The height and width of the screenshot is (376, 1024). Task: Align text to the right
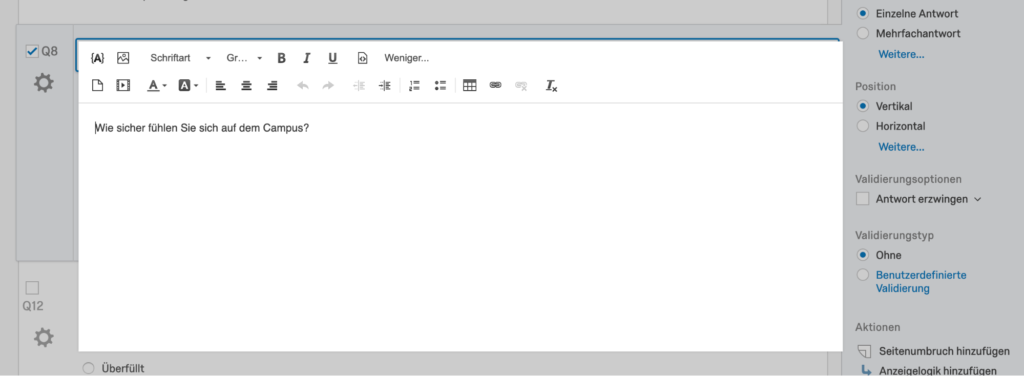(272, 86)
